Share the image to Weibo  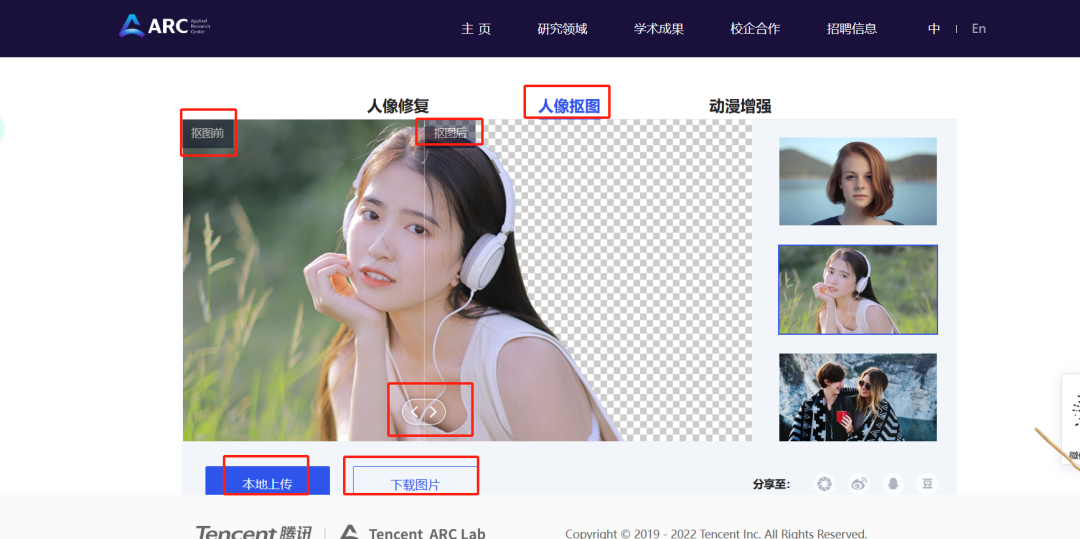pyautogui.click(x=858, y=484)
